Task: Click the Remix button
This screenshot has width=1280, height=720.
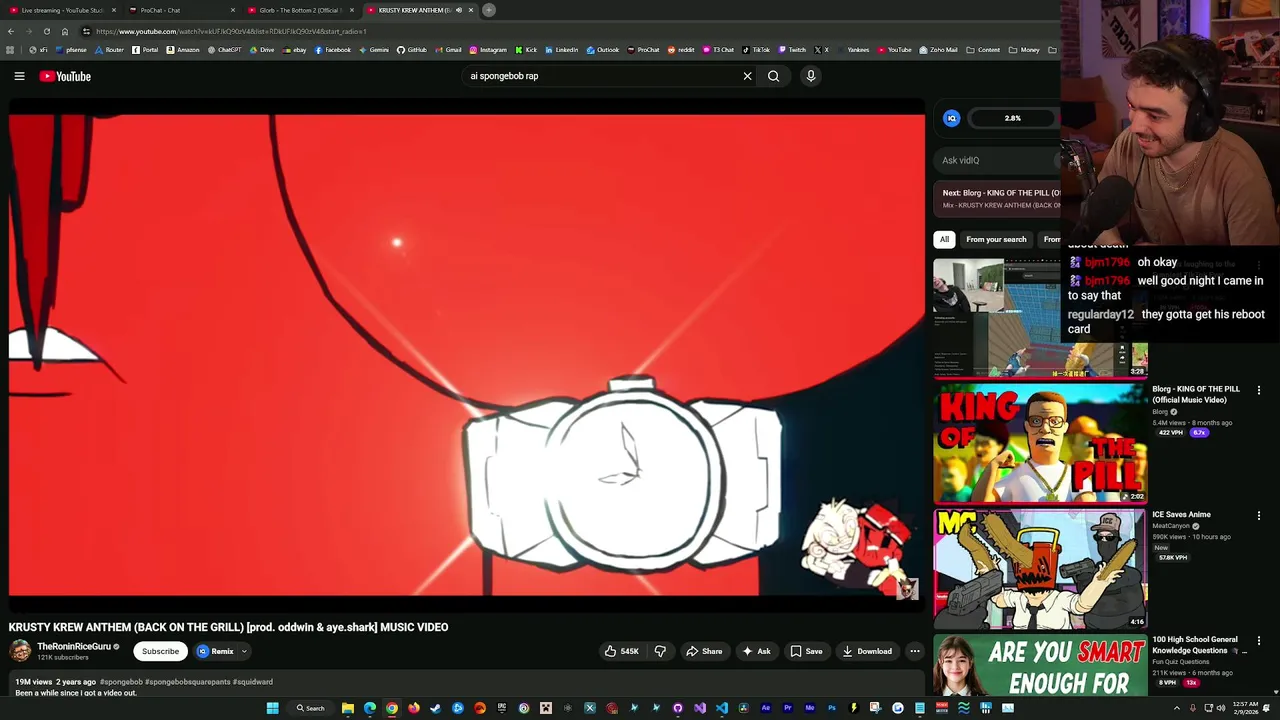Action: [x=215, y=651]
